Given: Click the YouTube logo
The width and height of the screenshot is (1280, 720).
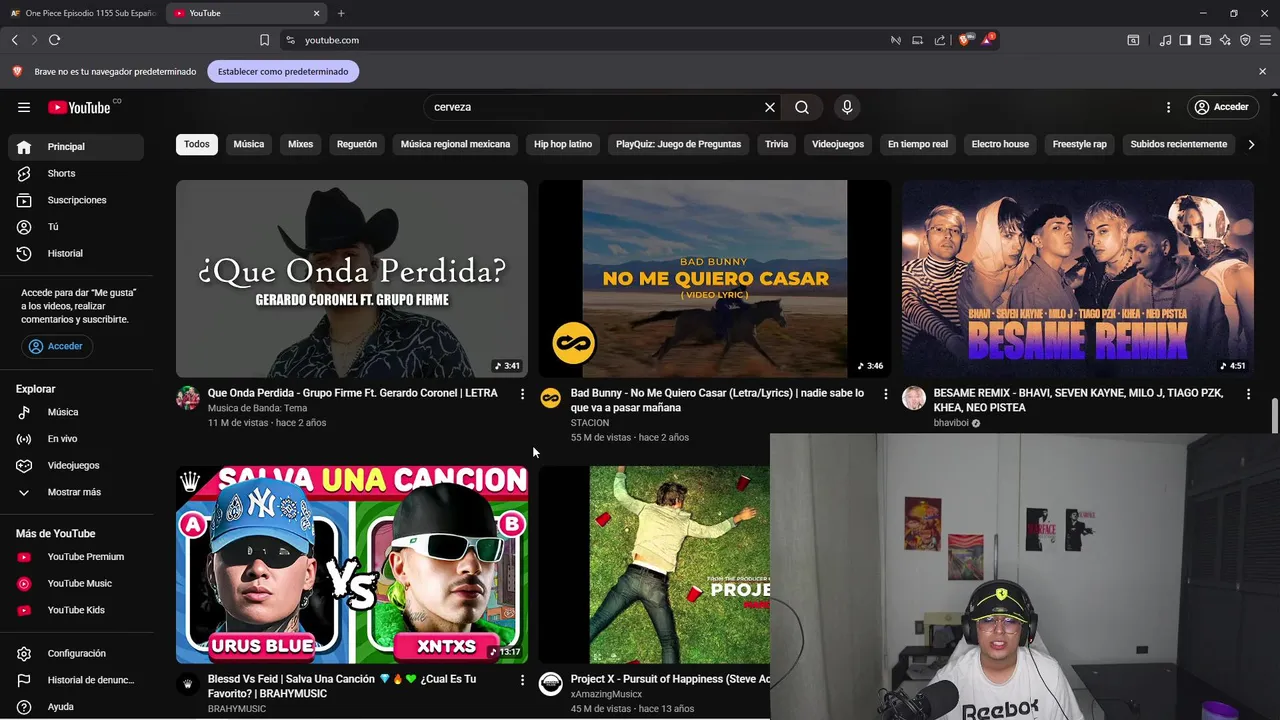Looking at the screenshot, I should tap(80, 107).
